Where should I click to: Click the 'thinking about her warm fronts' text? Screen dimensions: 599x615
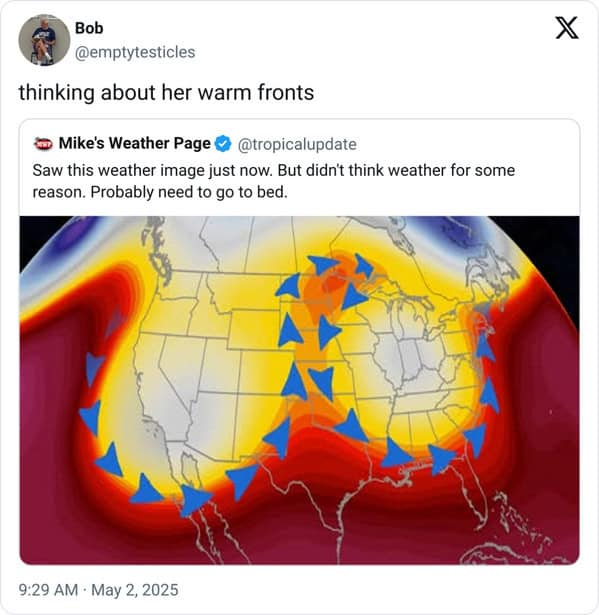(166, 93)
